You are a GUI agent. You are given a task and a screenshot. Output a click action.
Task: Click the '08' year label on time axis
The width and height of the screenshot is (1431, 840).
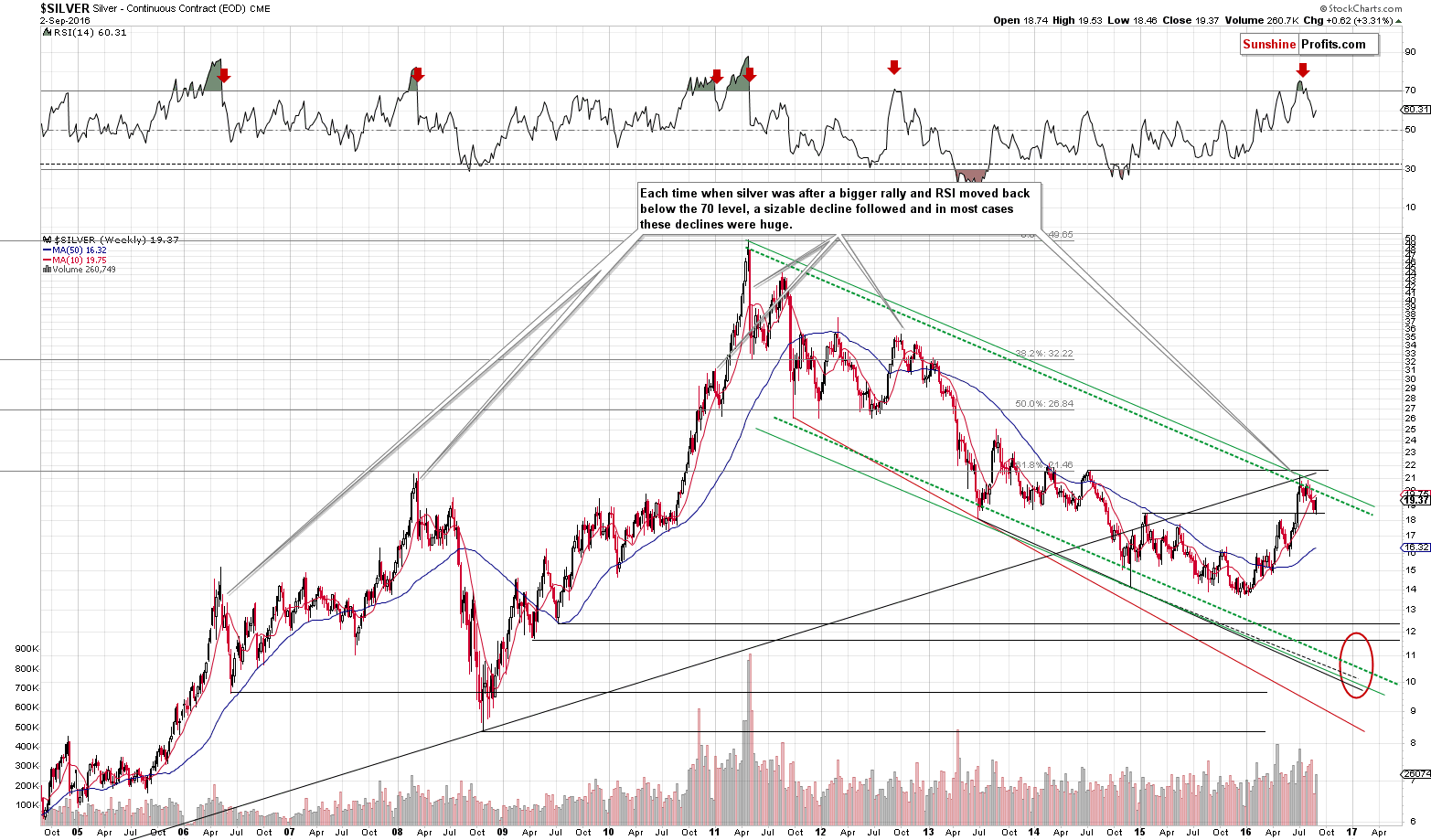396,833
